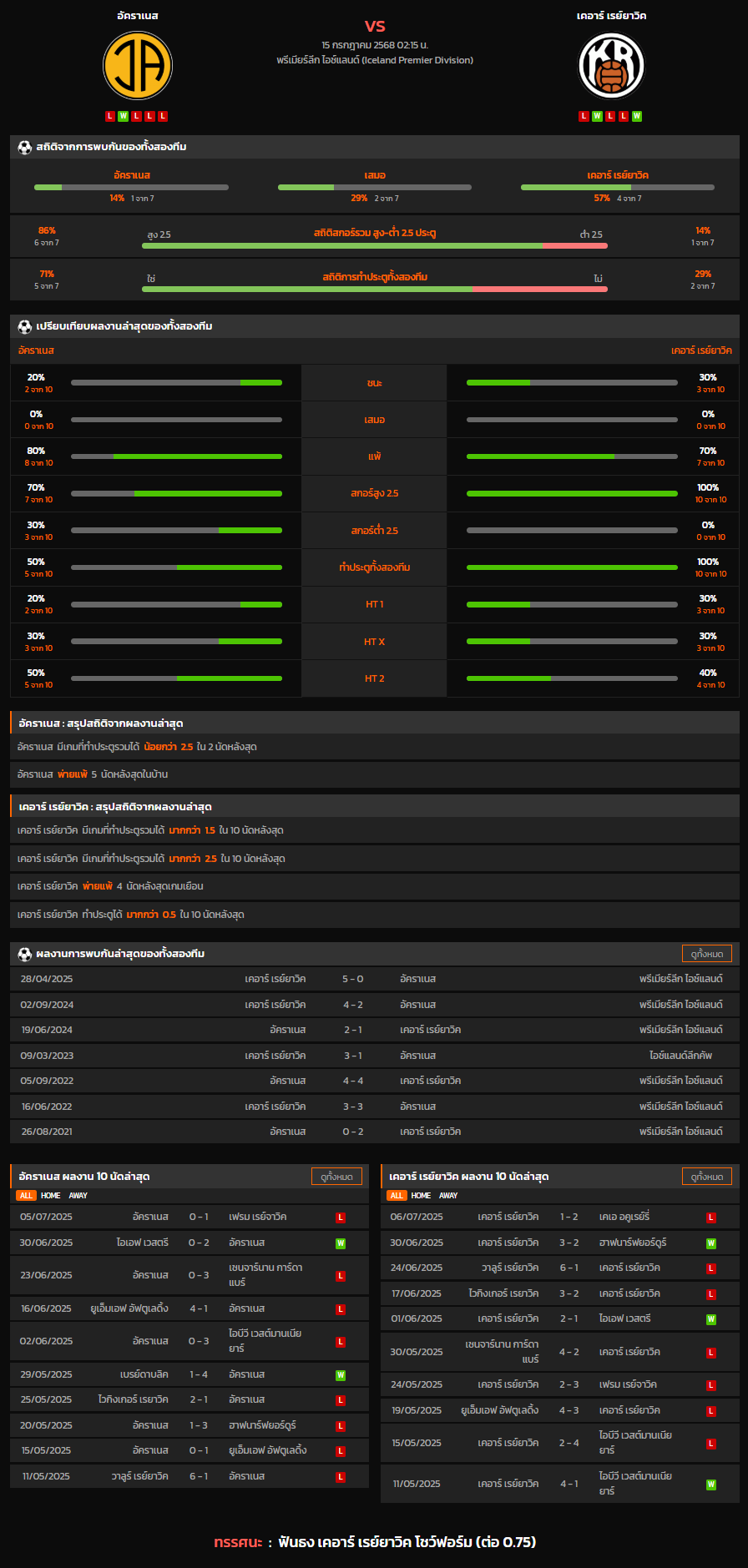Click KR 100% สกอร์สูง 2.5 value
748x1568 pixels.
pyautogui.click(x=708, y=488)
